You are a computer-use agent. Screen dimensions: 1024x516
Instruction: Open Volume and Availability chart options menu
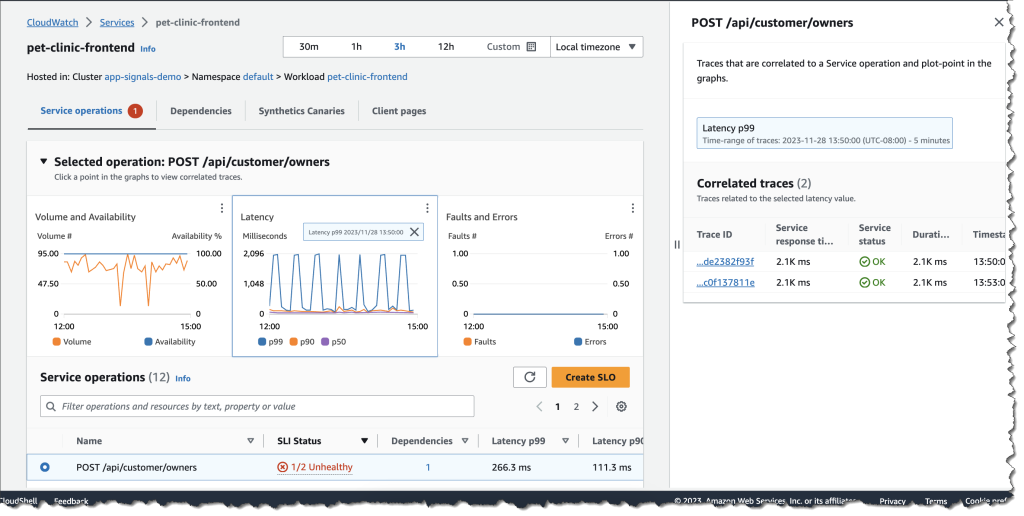tap(221, 208)
